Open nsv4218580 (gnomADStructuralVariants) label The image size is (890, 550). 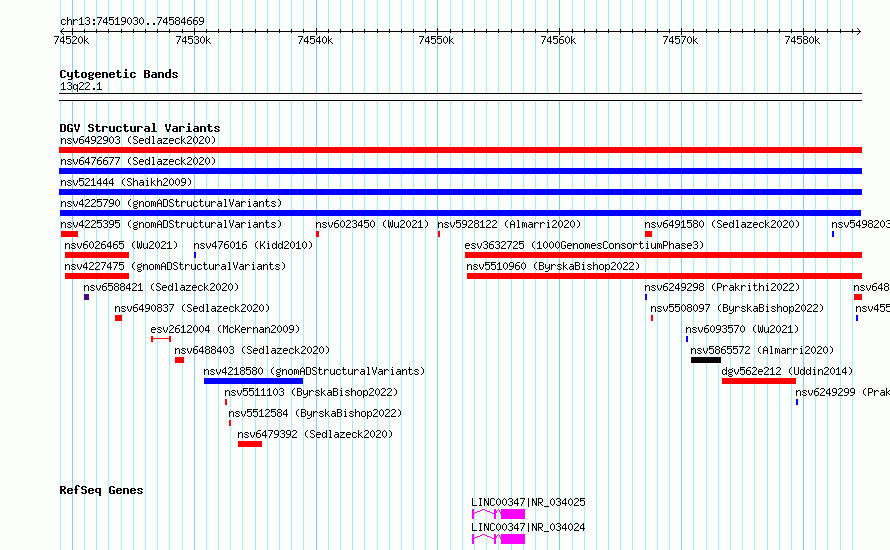tap(314, 371)
